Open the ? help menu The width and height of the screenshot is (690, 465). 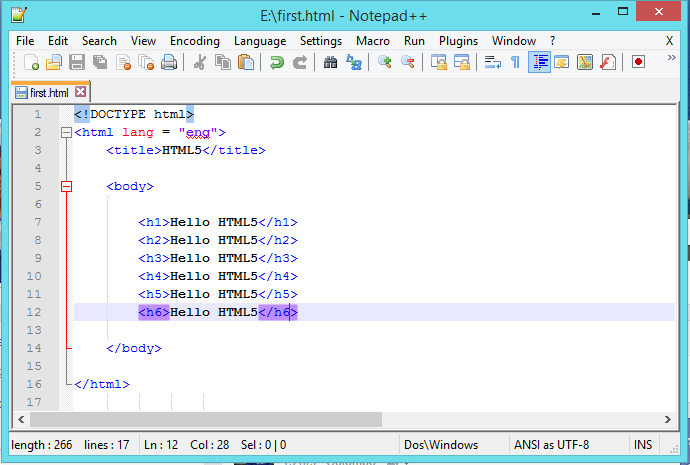click(553, 41)
